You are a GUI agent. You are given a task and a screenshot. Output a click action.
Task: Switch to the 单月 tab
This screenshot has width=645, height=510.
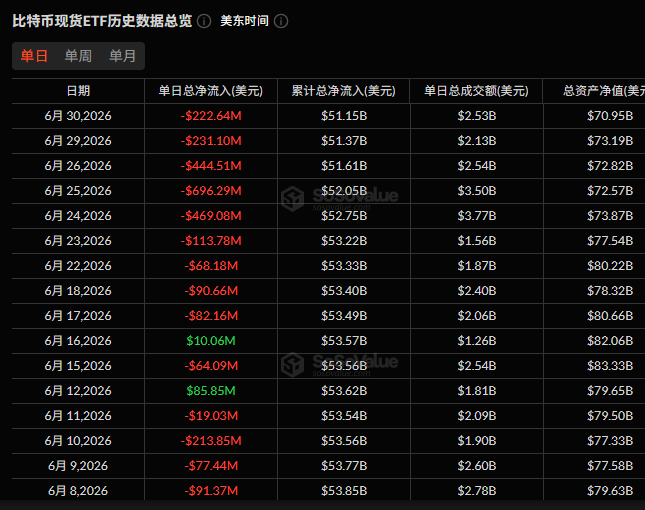click(x=122, y=56)
